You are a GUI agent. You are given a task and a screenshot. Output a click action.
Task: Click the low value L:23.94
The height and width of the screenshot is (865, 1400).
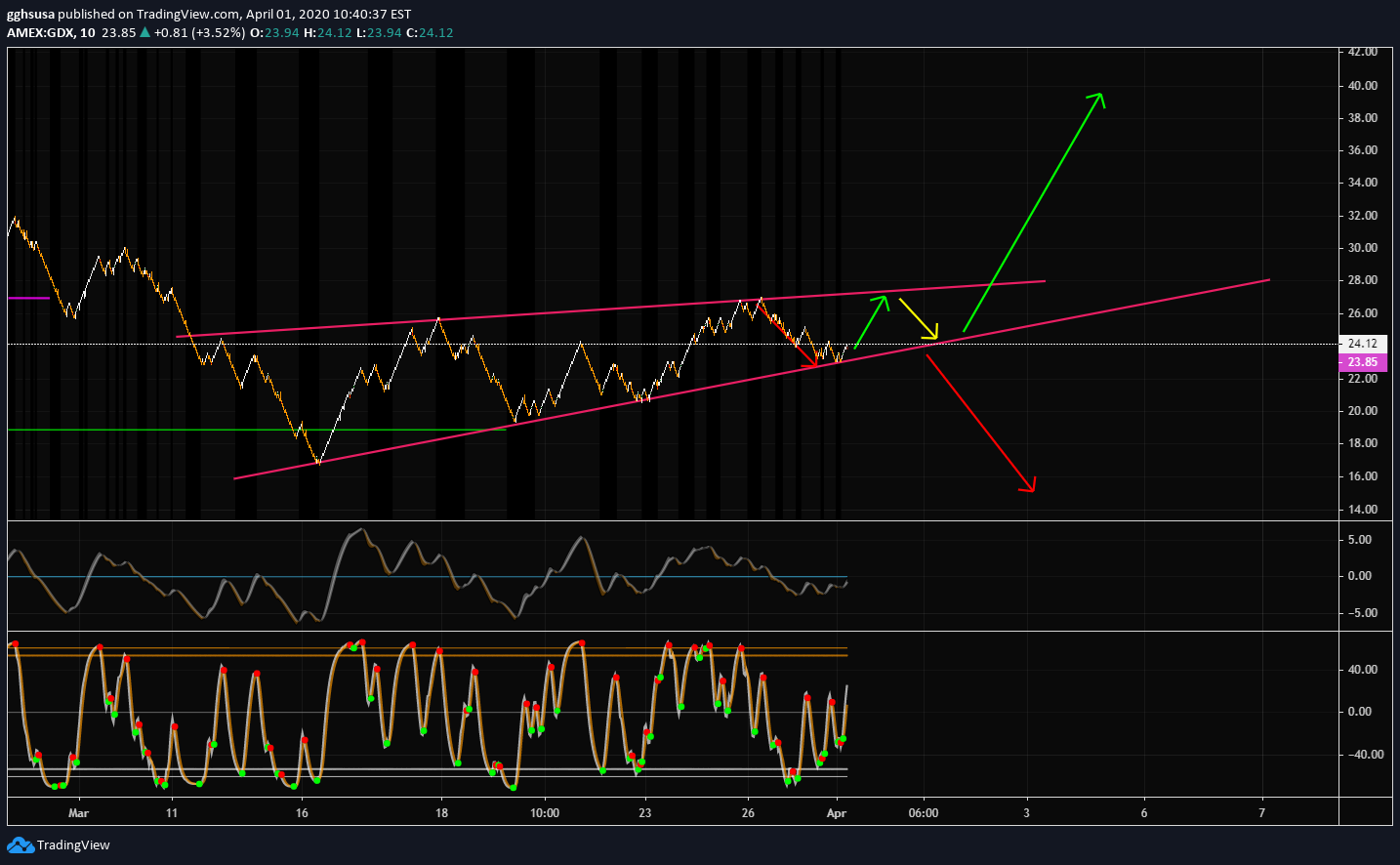379,32
